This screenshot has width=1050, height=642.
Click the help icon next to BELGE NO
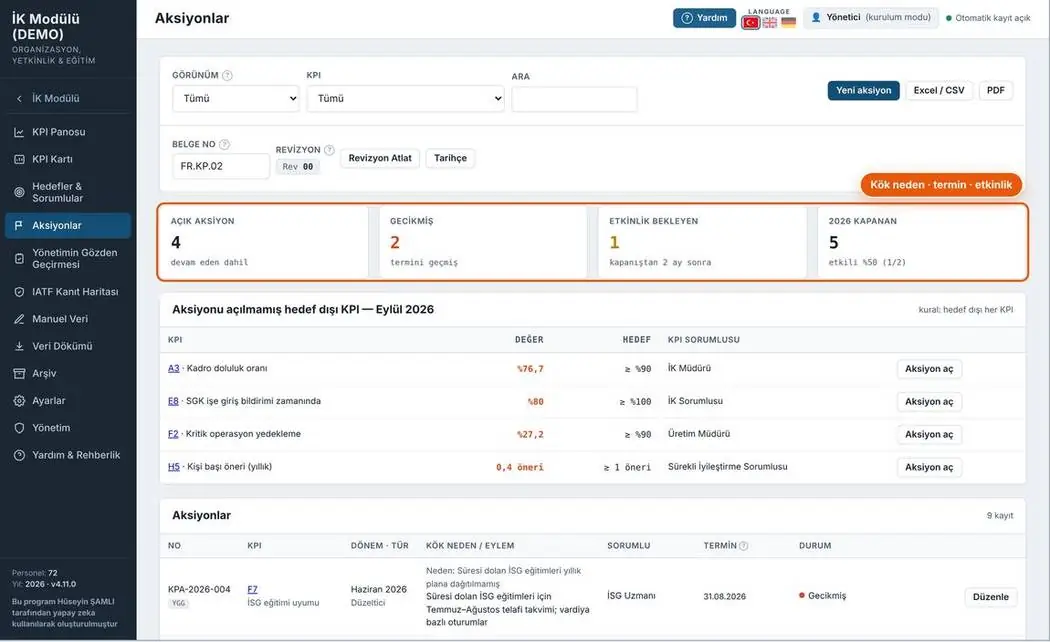[x=224, y=145]
